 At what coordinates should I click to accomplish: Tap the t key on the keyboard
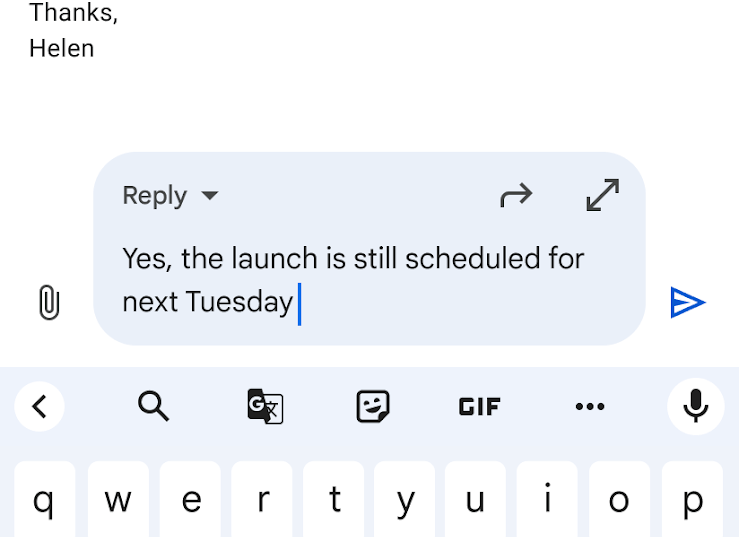tap(334, 500)
